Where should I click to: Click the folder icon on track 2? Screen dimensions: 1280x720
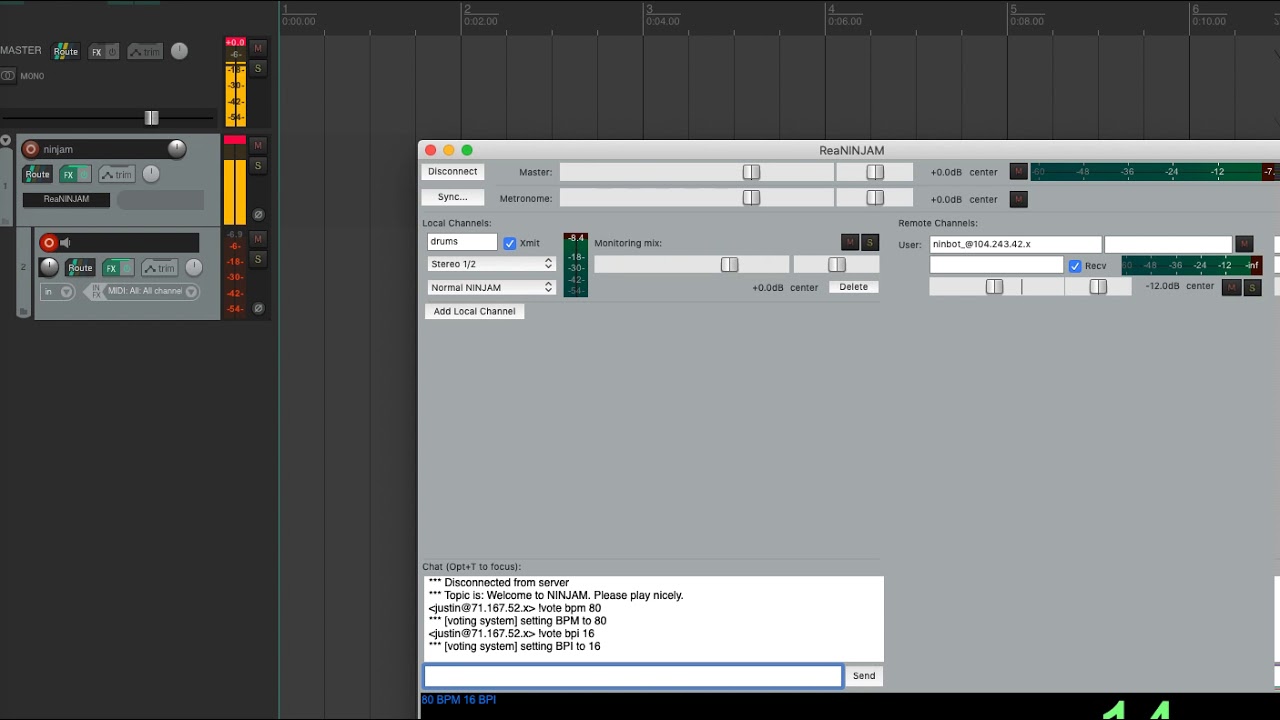coord(23,311)
